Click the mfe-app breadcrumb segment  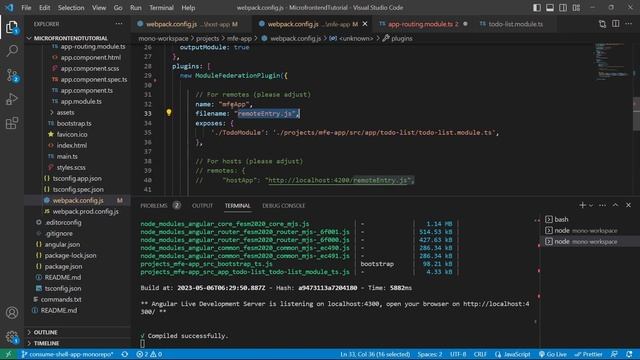(x=239, y=38)
